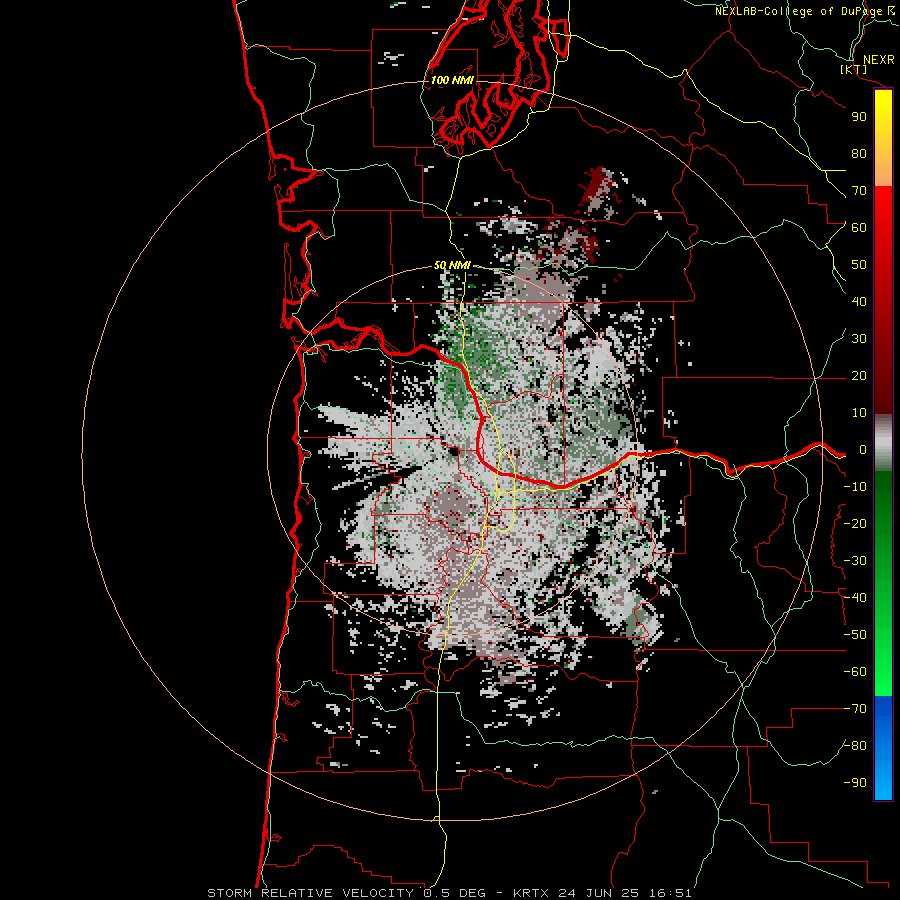The height and width of the screenshot is (900, 900).
Task: Click the NEXLAB-College of DuPage label
Action: tap(800, 11)
